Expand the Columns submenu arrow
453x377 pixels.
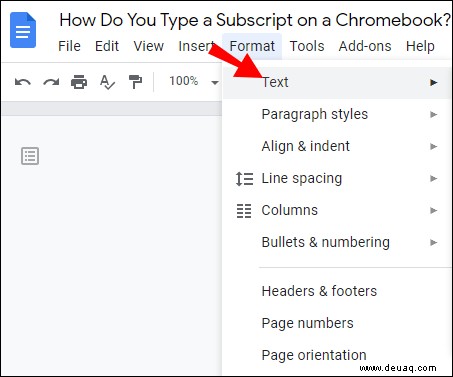[433, 210]
